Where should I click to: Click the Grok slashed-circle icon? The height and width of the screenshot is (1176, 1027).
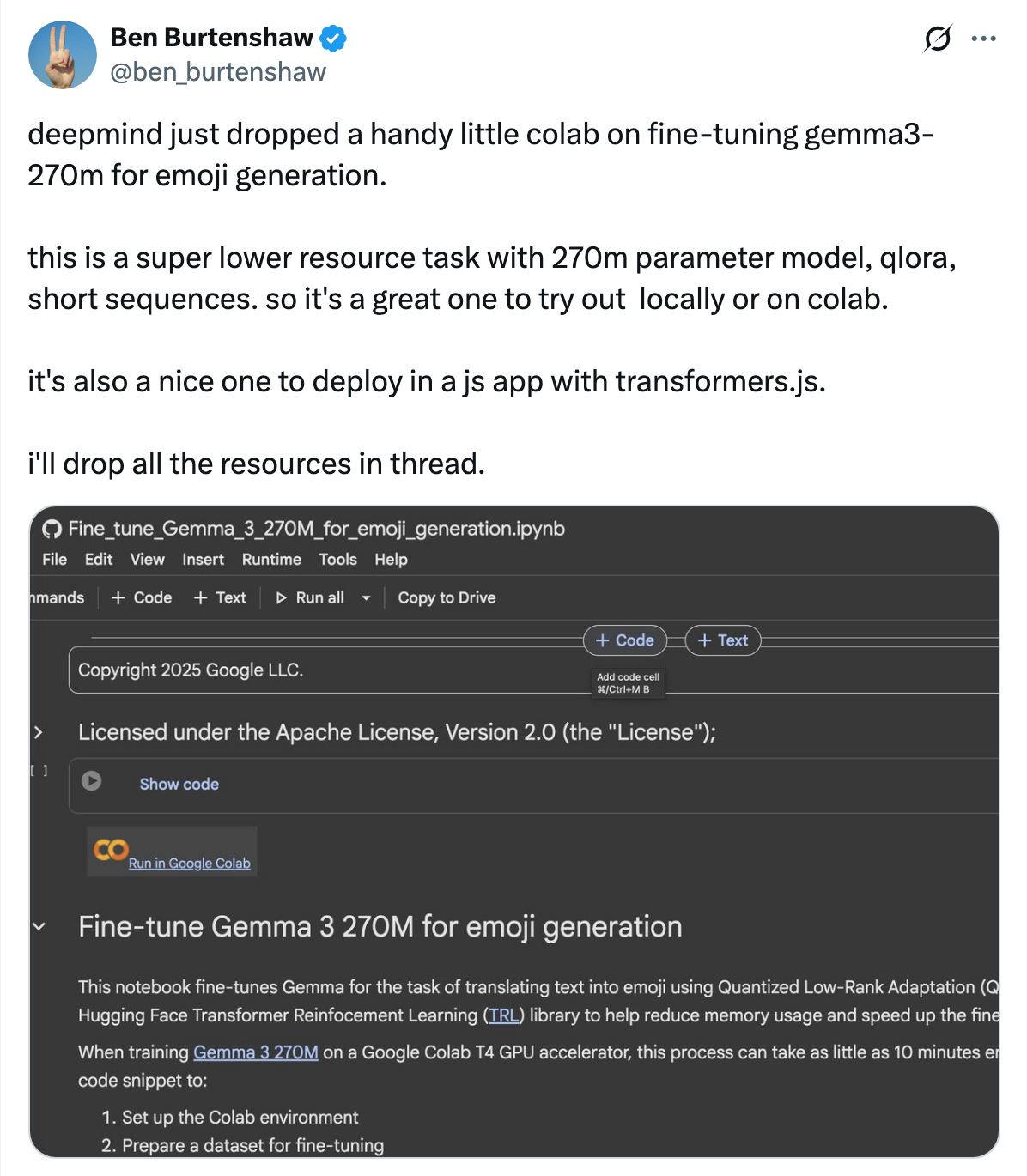click(938, 39)
